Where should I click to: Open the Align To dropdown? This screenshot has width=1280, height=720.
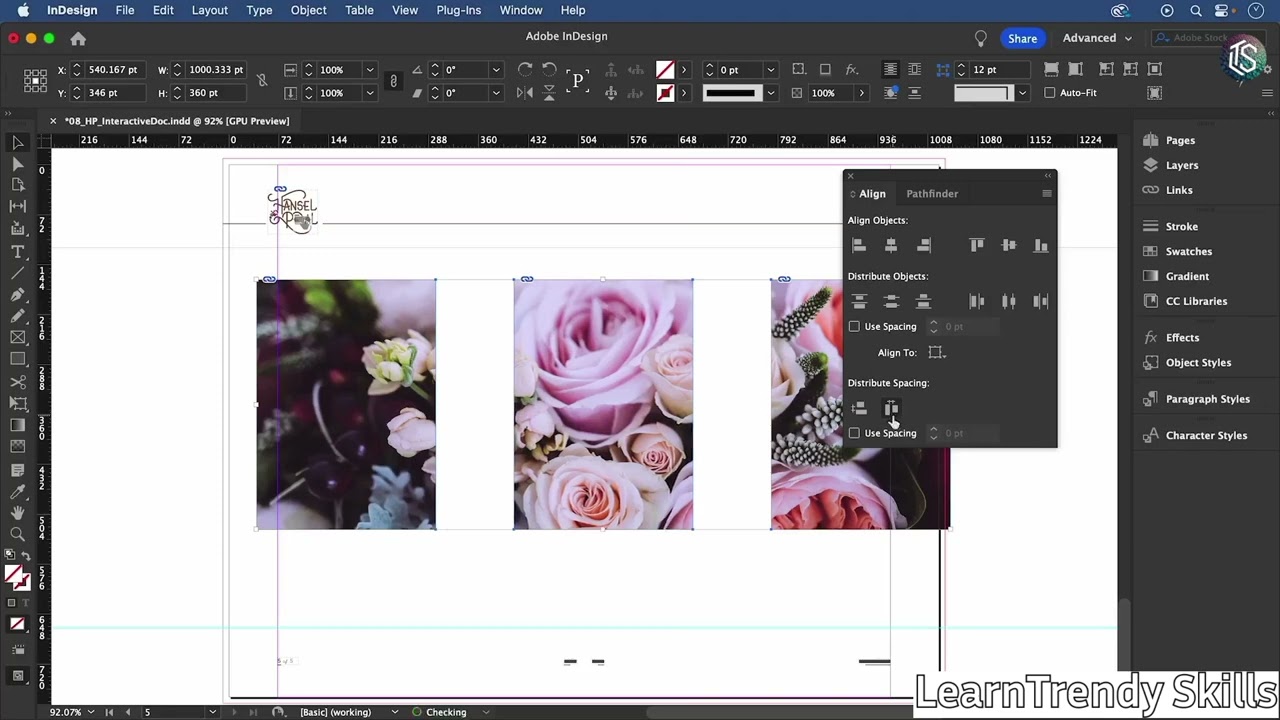point(936,352)
